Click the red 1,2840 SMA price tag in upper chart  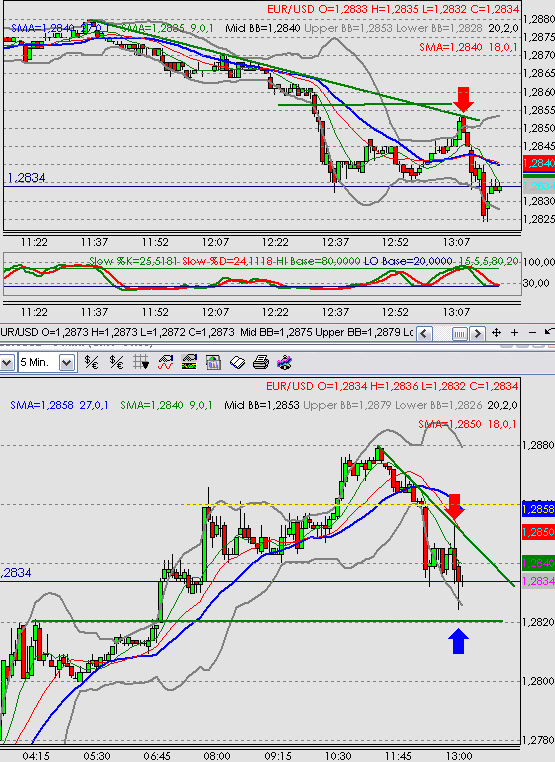click(538, 163)
